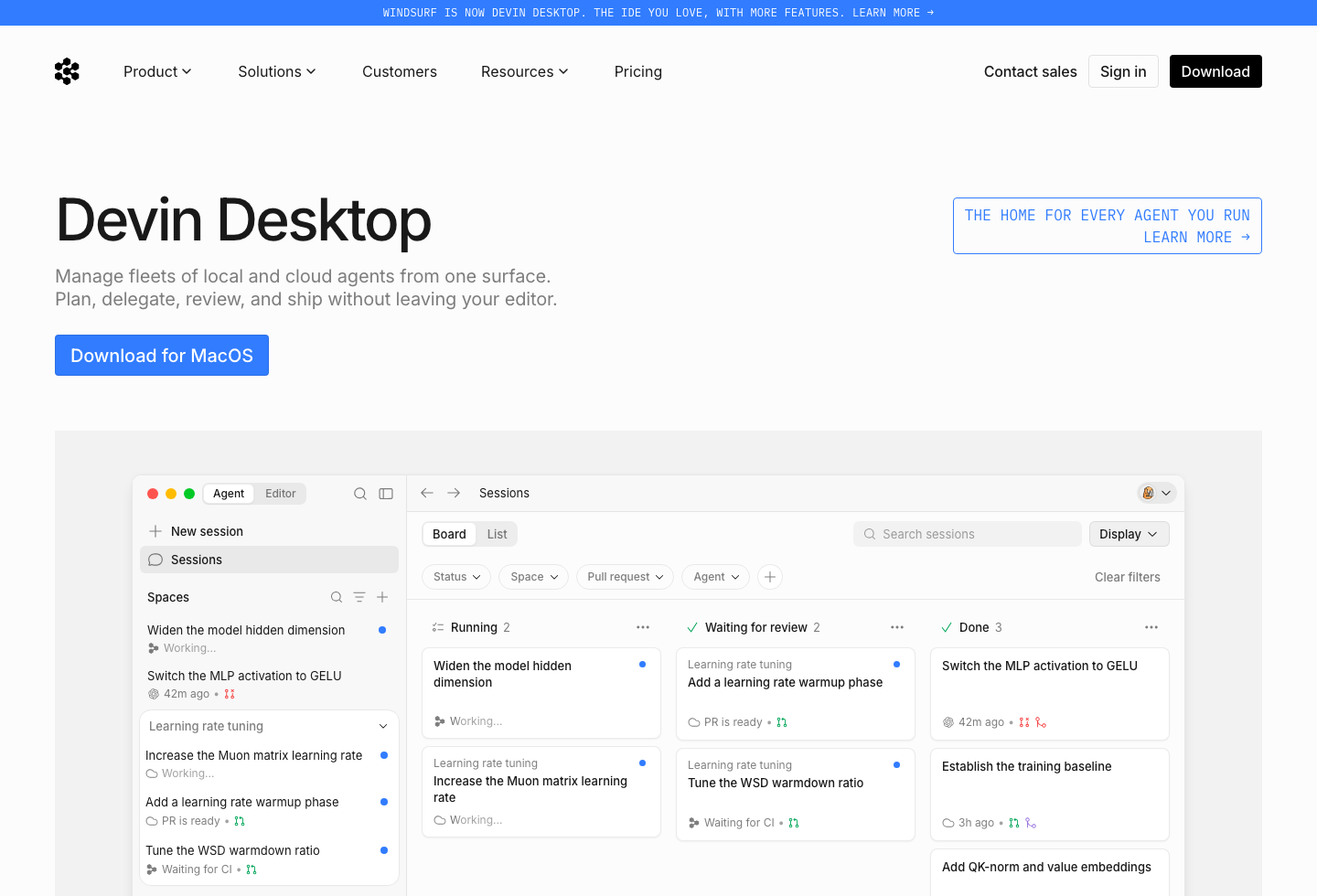The height and width of the screenshot is (896, 1317).
Task: Open the Agent filter dropdown
Action: [x=716, y=577]
